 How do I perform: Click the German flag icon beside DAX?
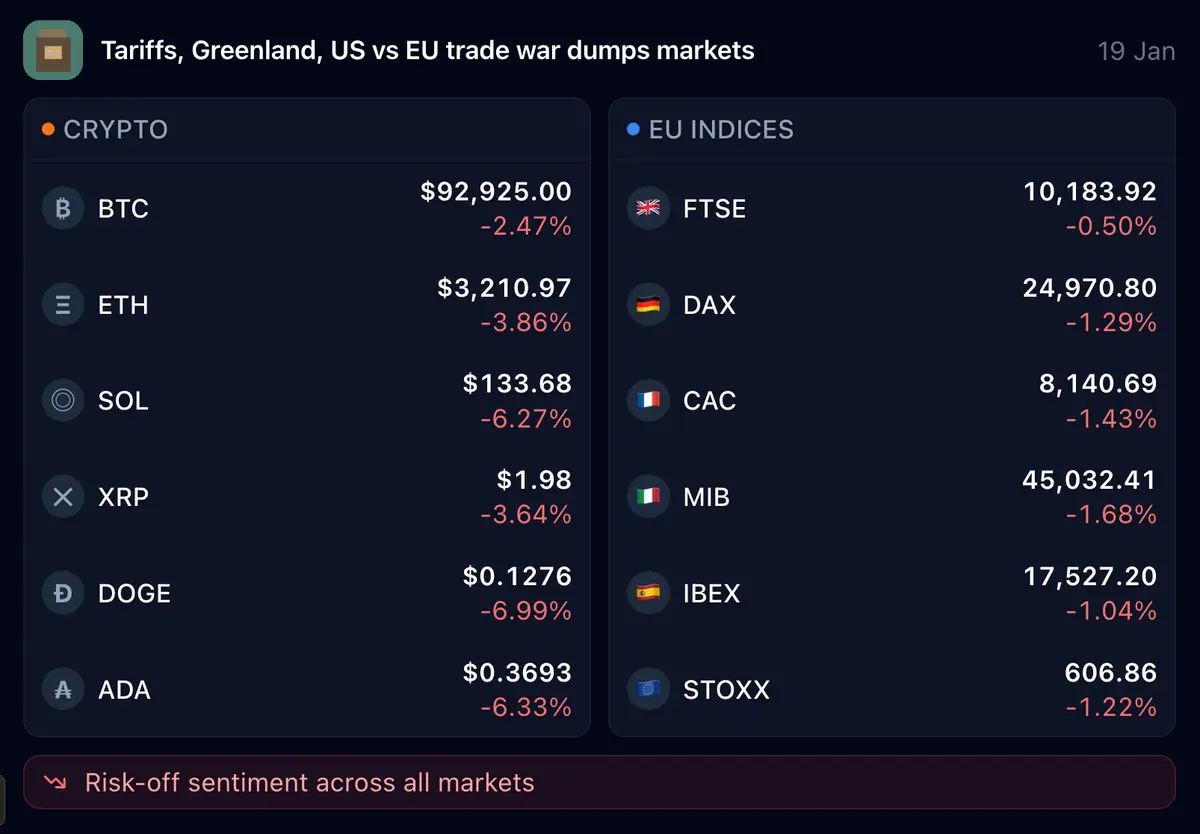pyautogui.click(x=648, y=305)
